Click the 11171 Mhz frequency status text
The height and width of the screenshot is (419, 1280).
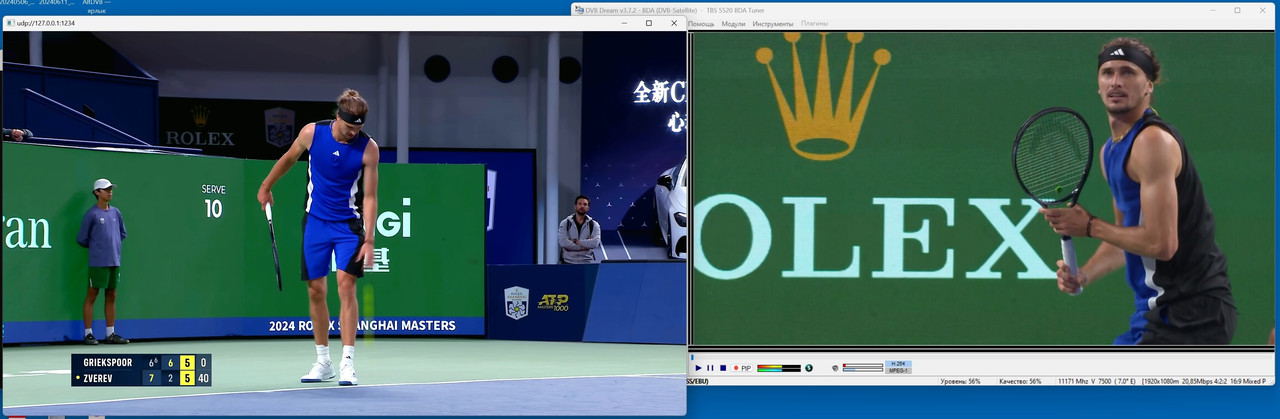(1098, 381)
